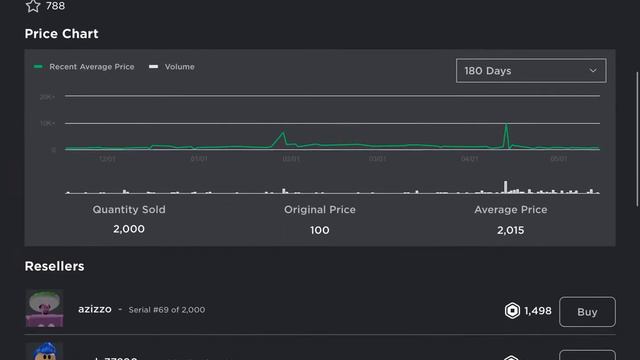Click azizzo's avatar thumbnail

pos(44,308)
